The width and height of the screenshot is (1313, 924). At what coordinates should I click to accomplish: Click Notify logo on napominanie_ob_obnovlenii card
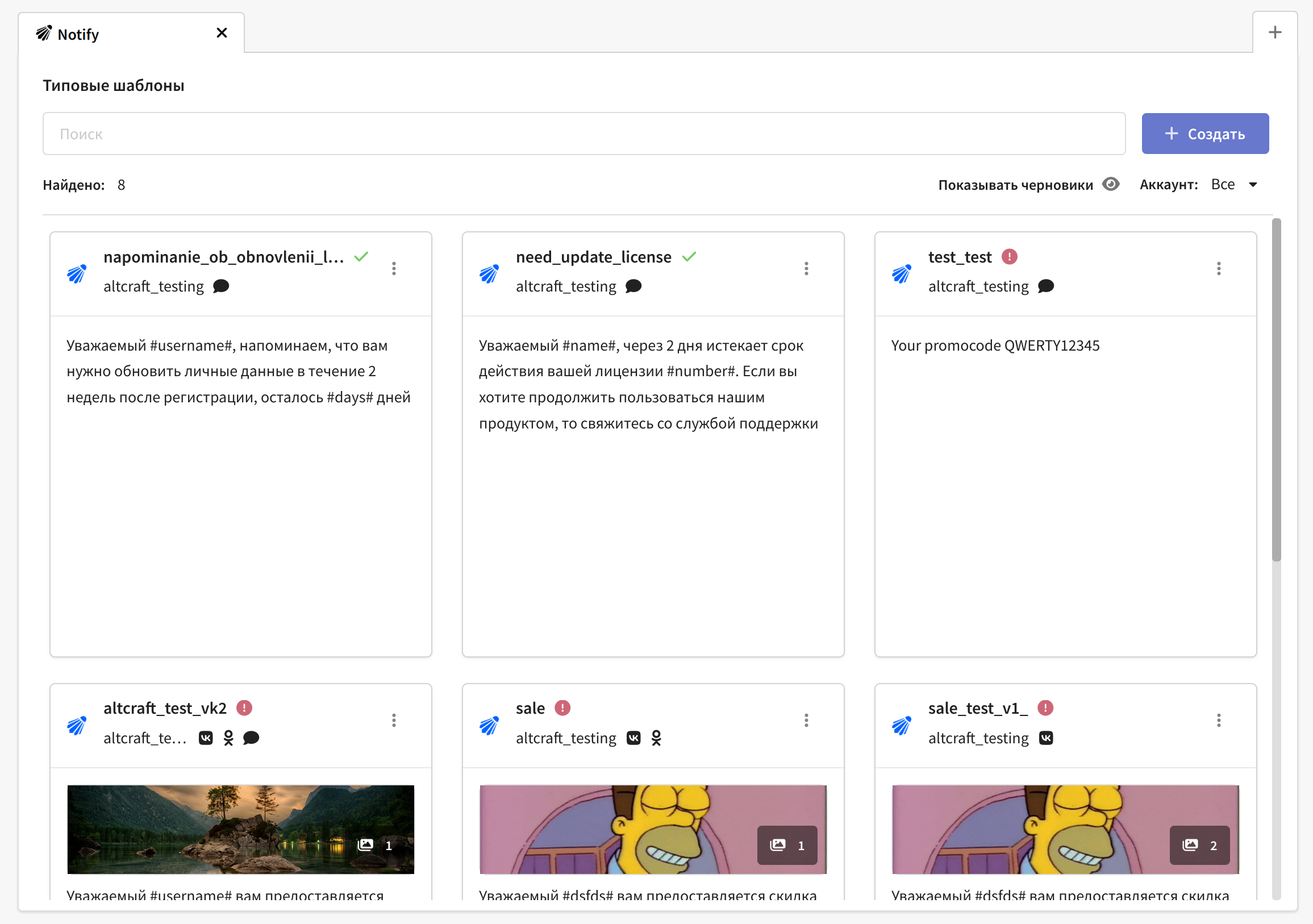click(x=77, y=273)
